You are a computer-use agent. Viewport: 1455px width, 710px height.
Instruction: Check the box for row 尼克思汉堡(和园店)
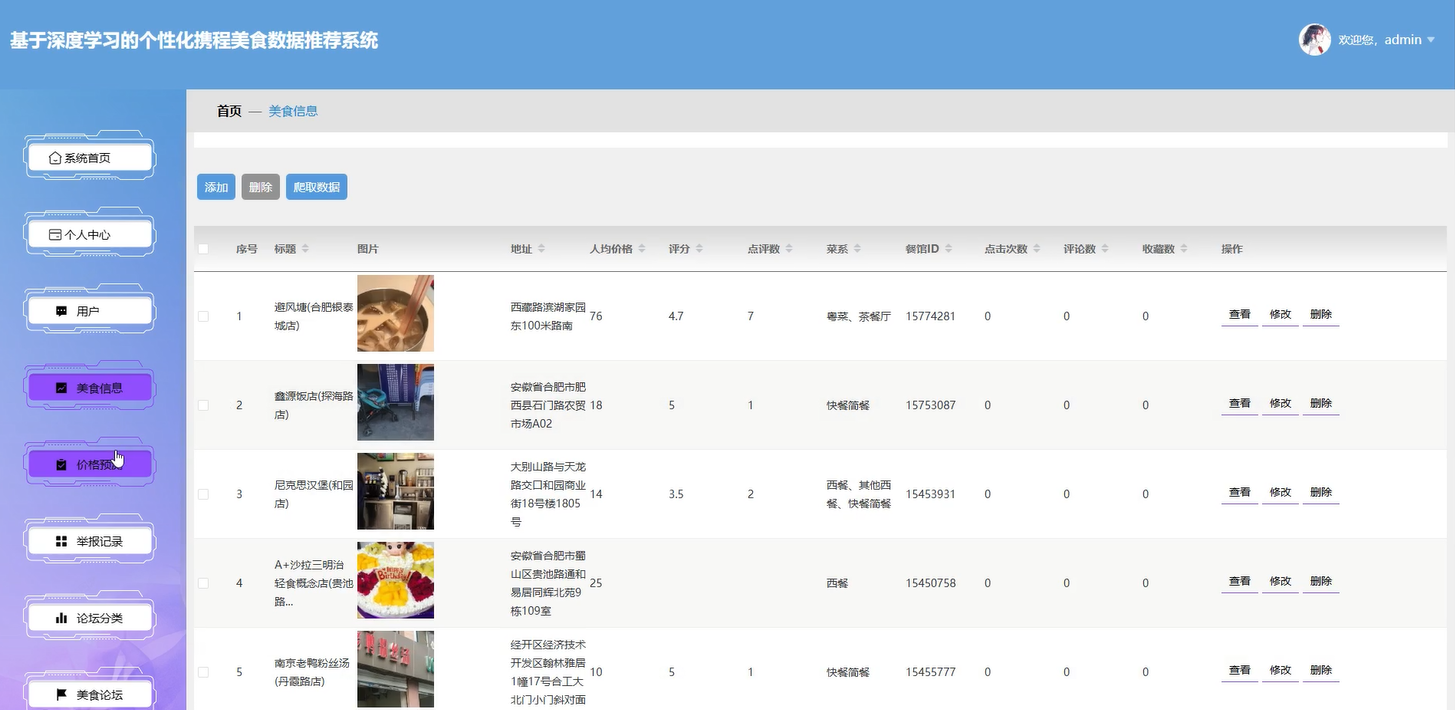click(204, 494)
